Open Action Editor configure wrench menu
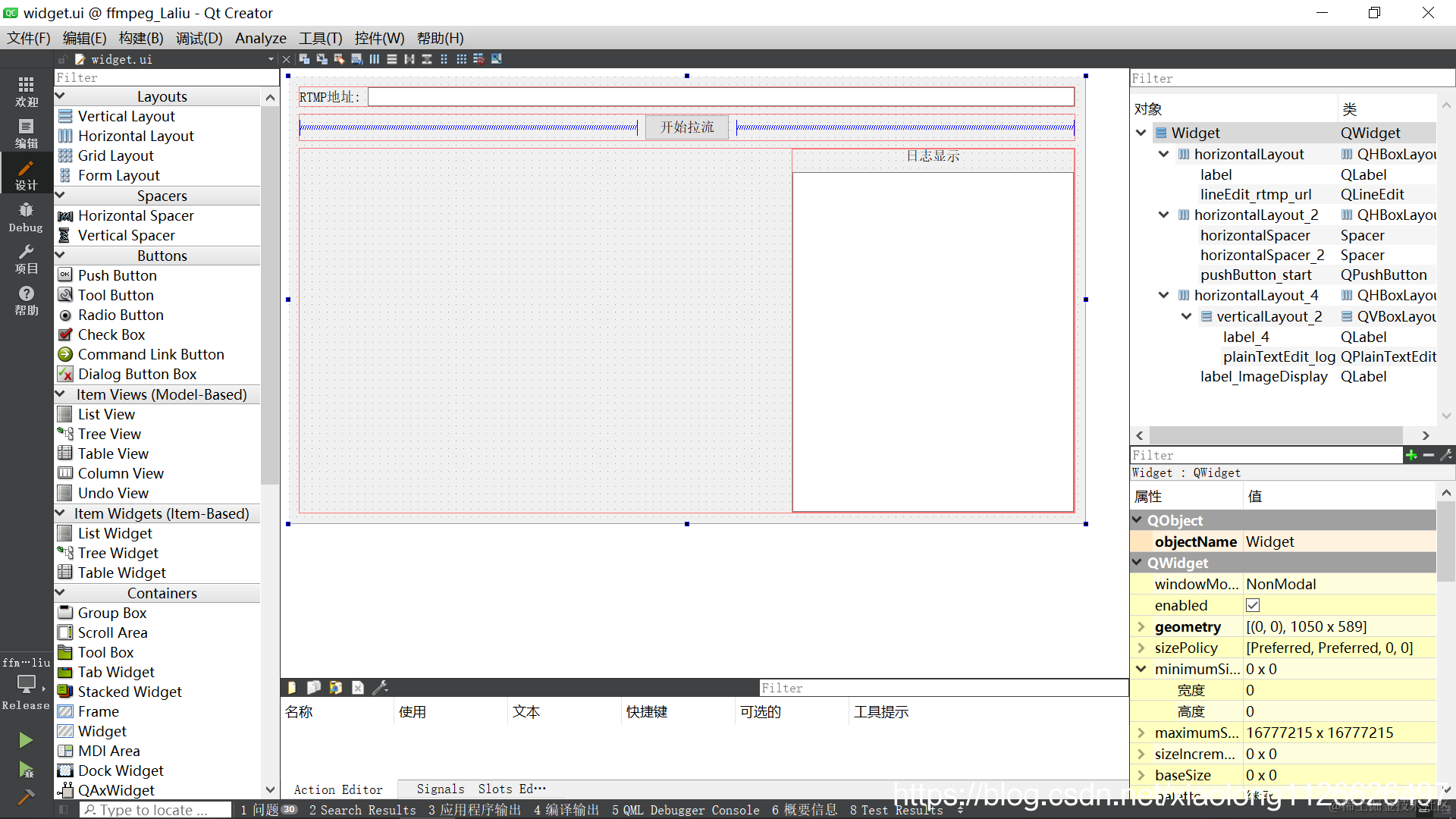The width and height of the screenshot is (1456, 819). coord(380,687)
